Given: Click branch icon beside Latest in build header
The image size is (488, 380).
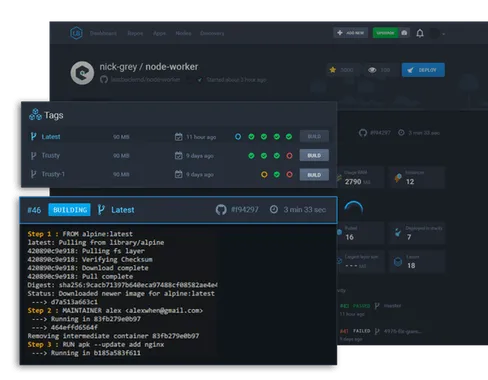Looking at the screenshot, I should pos(101,210).
